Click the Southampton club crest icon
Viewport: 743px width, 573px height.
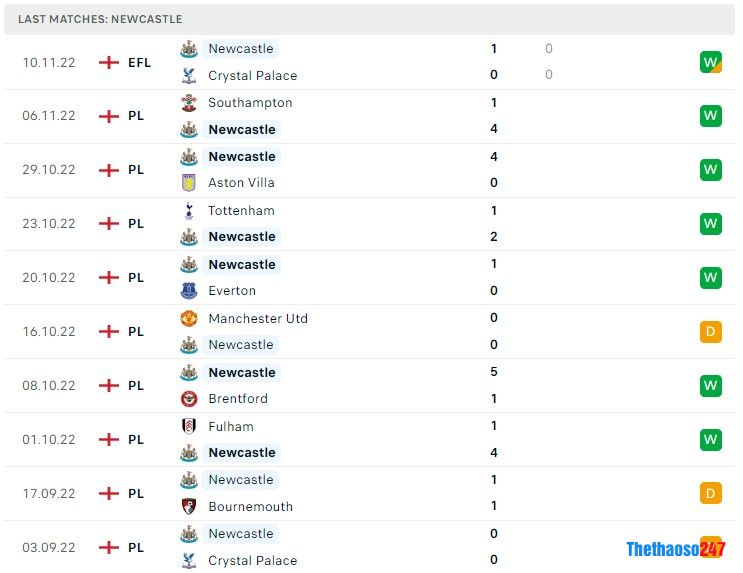pyautogui.click(x=189, y=103)
